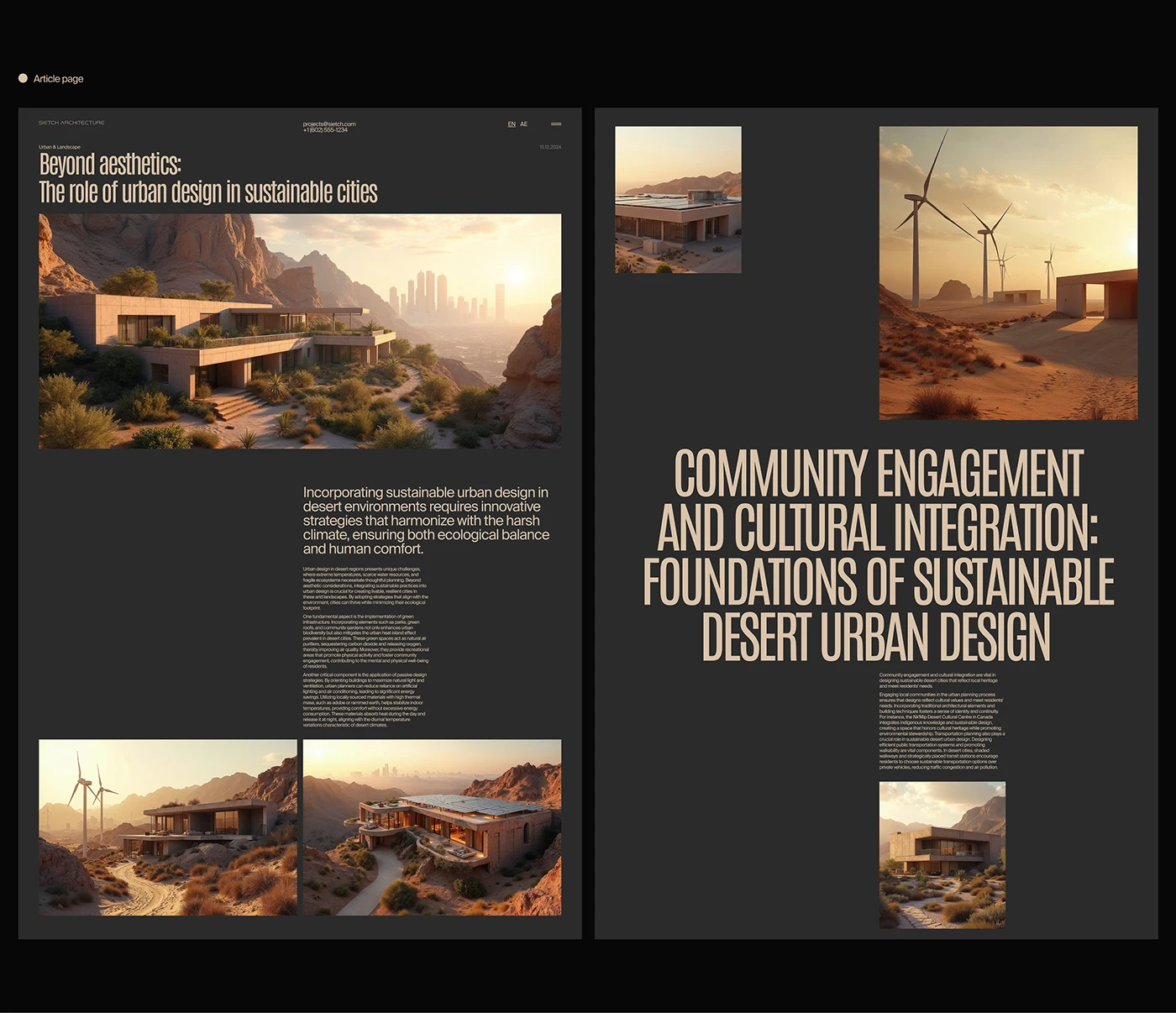Open the hamburger menu icon
Image resolution: width=1176 pixels, height=1013 pixels.
click(556, 124)
